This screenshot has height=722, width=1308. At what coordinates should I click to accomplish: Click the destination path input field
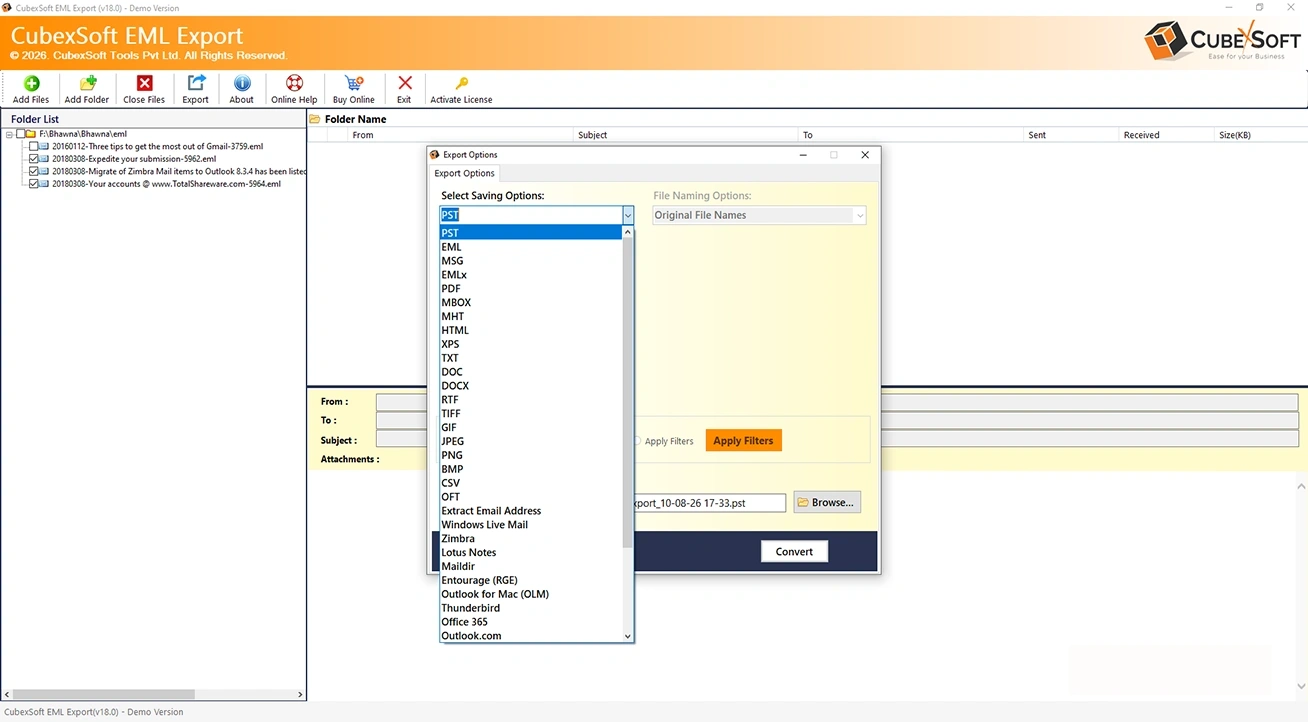[708, 503]
